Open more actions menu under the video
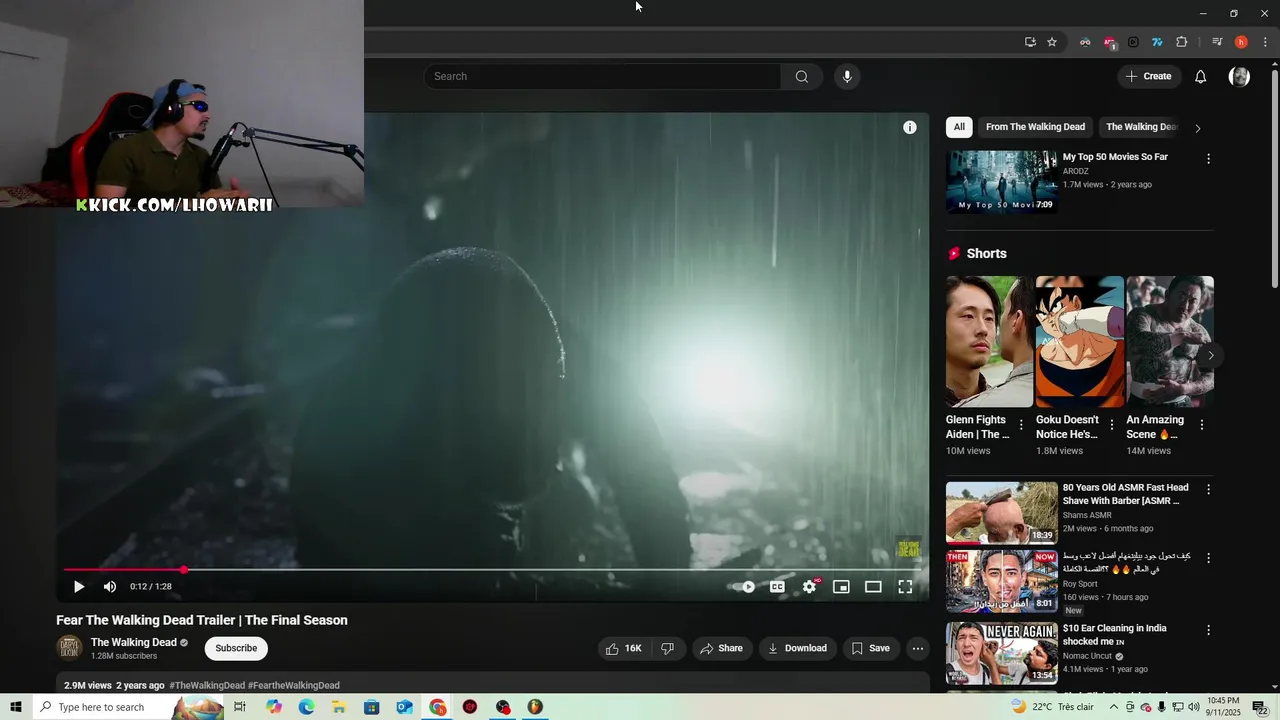 pos(918,648)
